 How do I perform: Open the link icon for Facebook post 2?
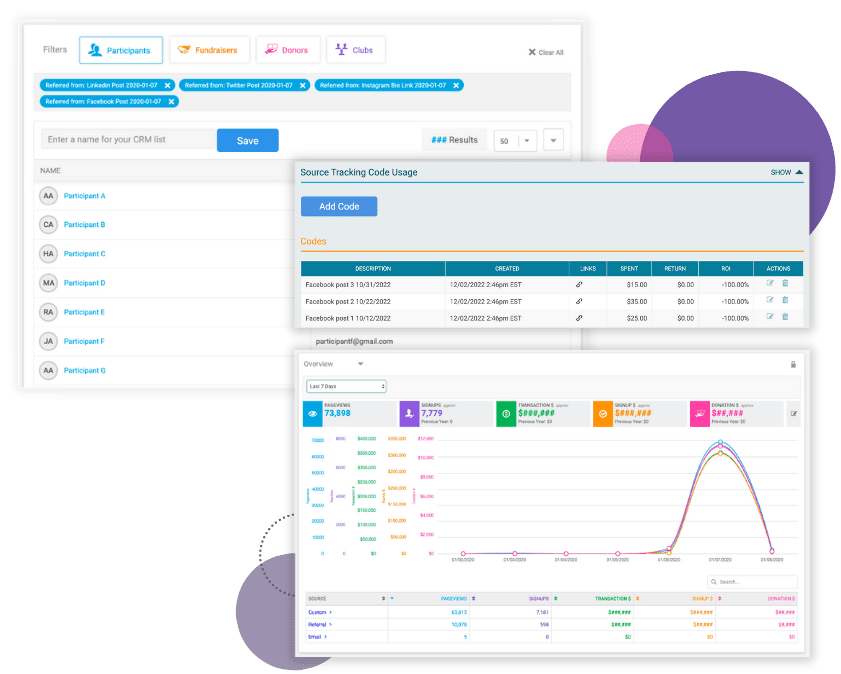click(579, 301)
